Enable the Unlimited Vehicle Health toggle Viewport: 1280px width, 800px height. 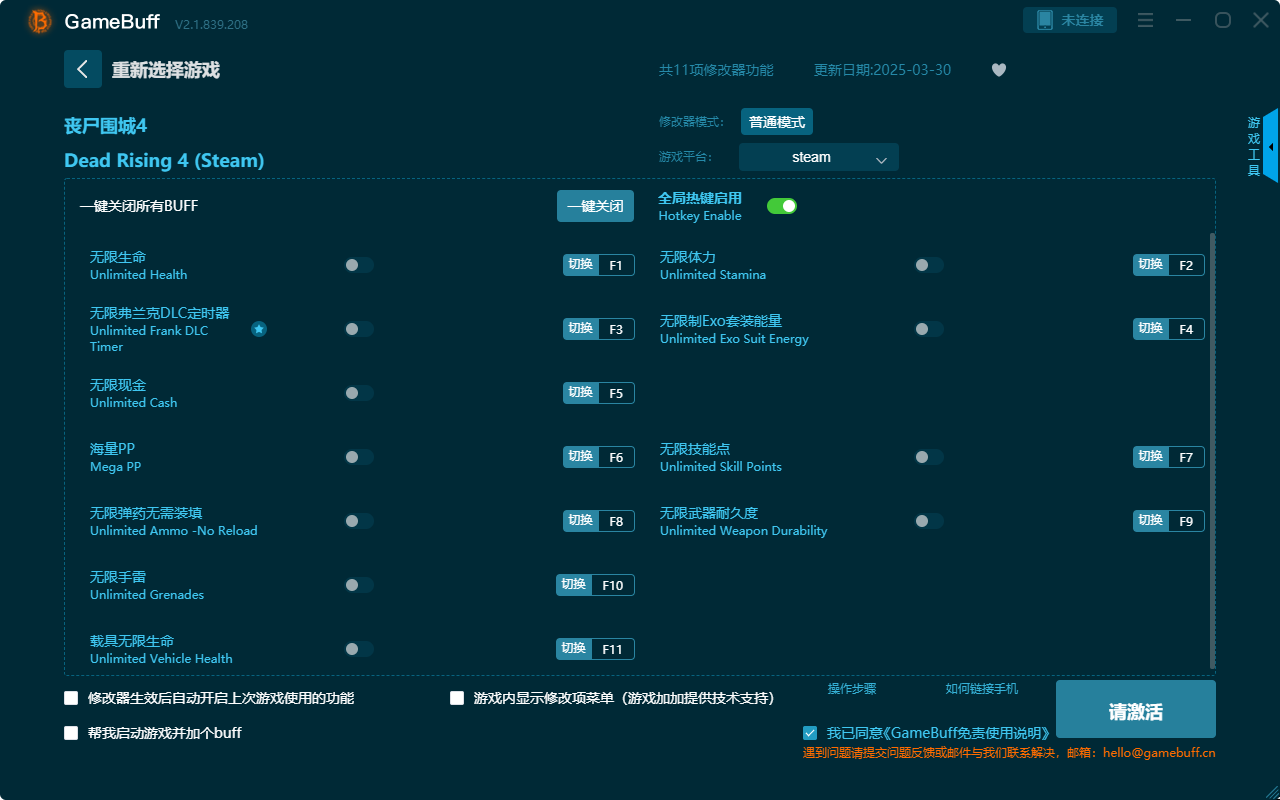point(358,648)
